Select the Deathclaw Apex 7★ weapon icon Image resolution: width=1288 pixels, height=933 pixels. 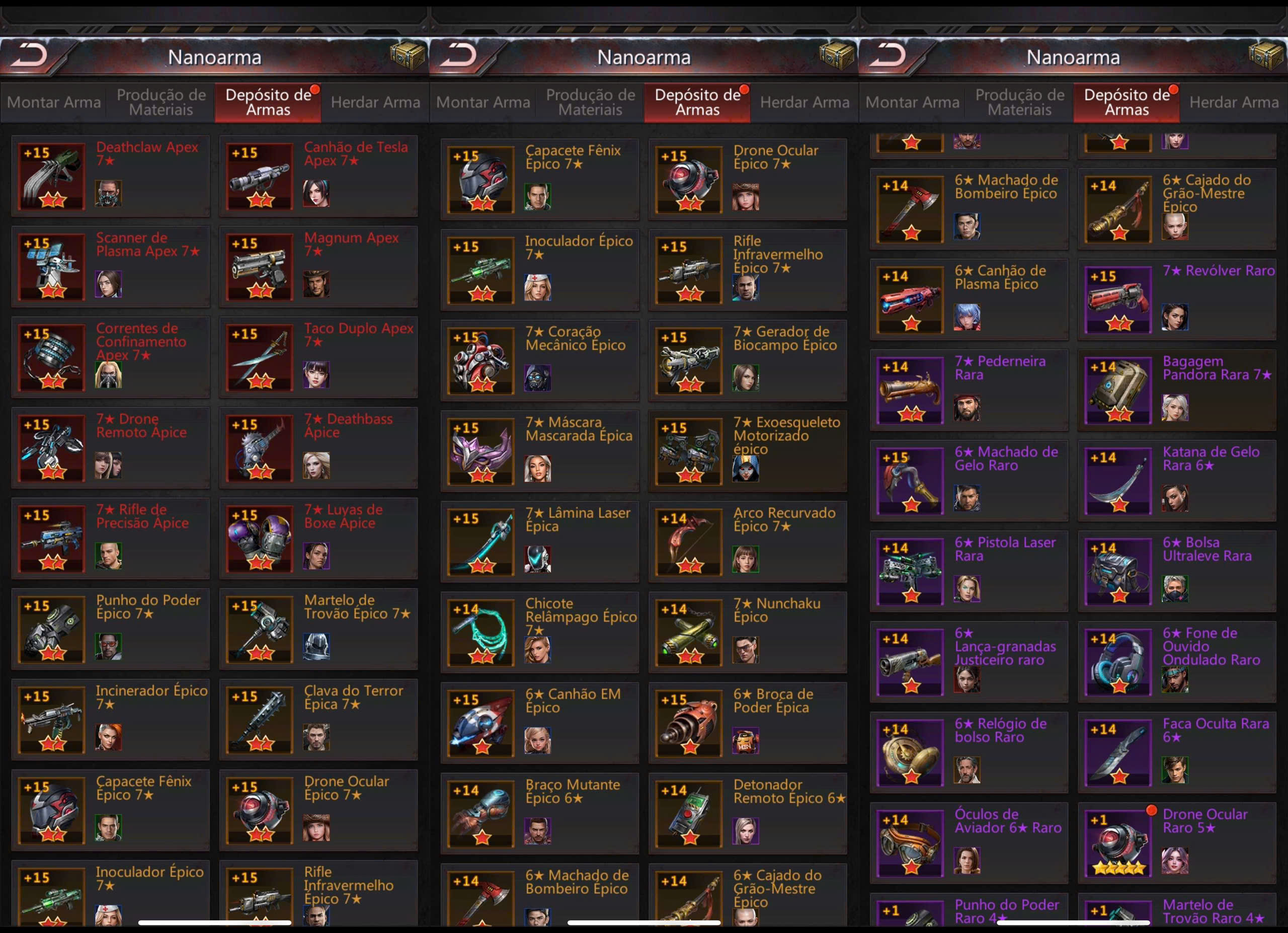52,177
